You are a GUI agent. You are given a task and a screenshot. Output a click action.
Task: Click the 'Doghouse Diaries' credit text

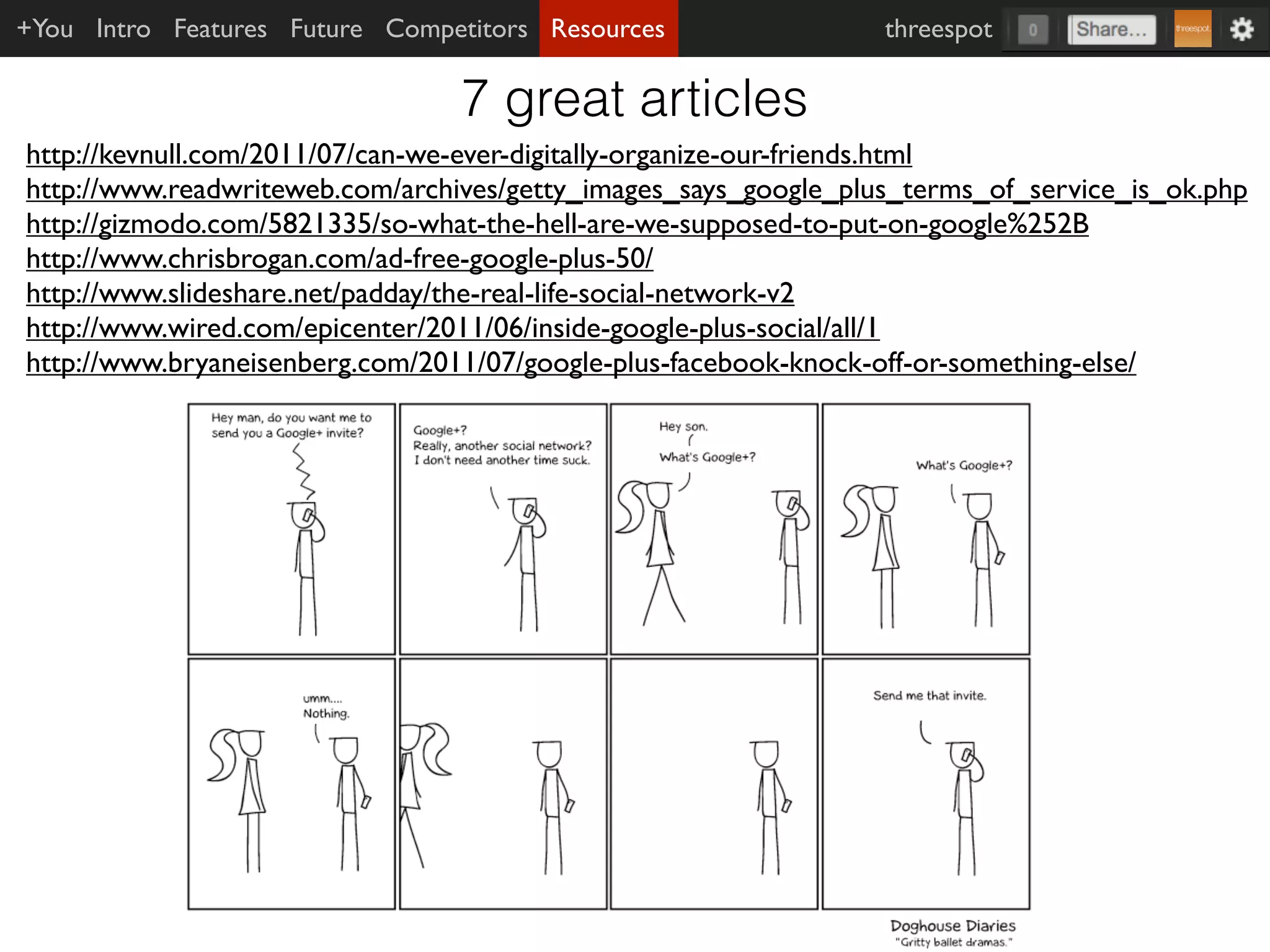pos(953,926)
